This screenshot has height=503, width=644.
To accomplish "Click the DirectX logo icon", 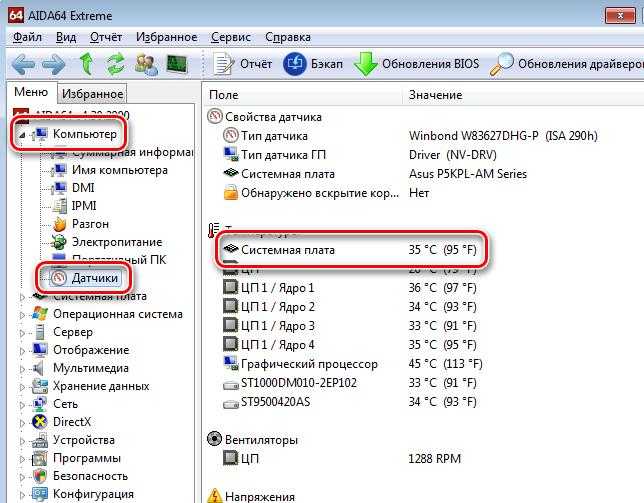I will [x=40, y=422].
